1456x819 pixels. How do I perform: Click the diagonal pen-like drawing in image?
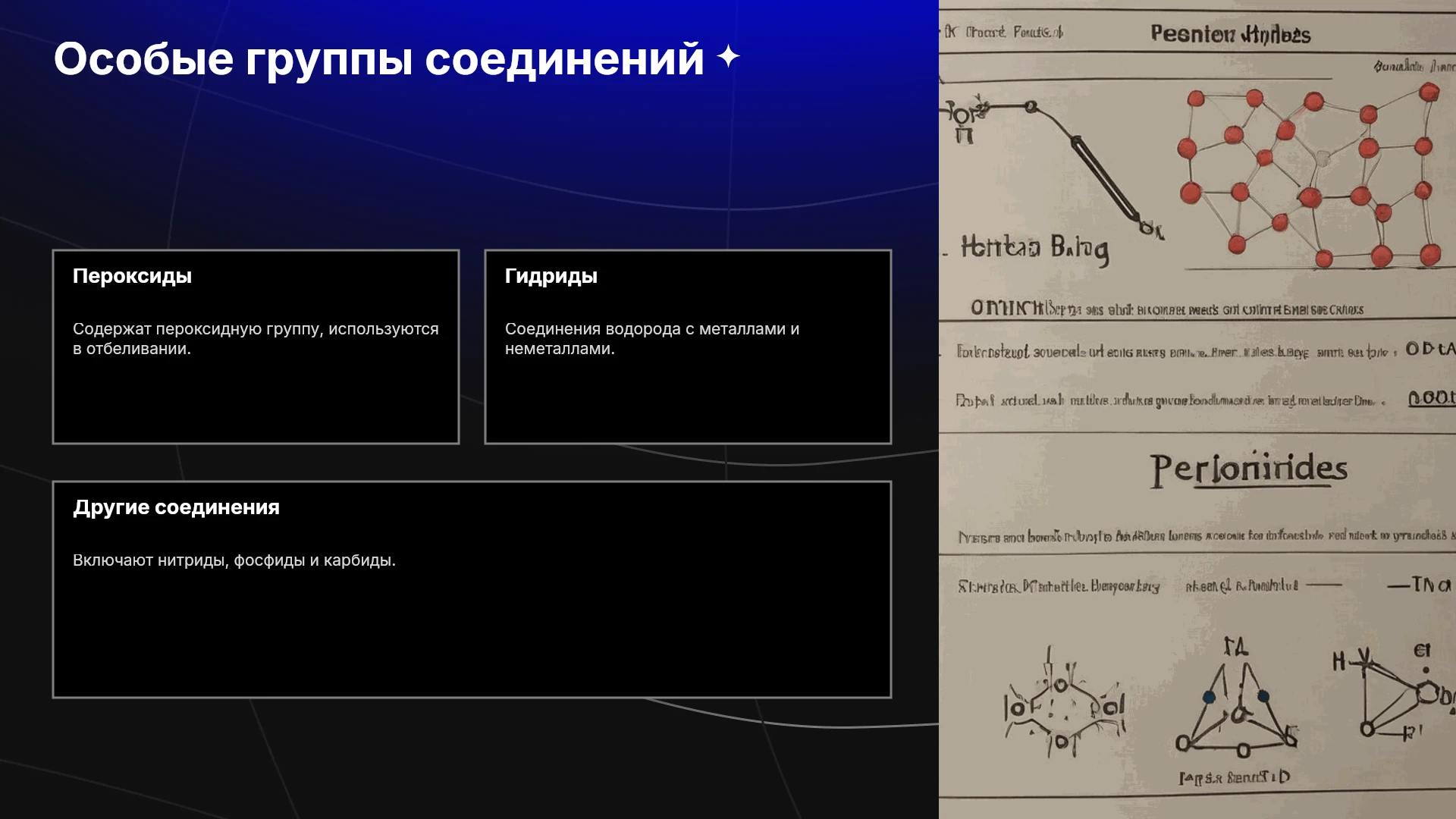coord(1092,165)
